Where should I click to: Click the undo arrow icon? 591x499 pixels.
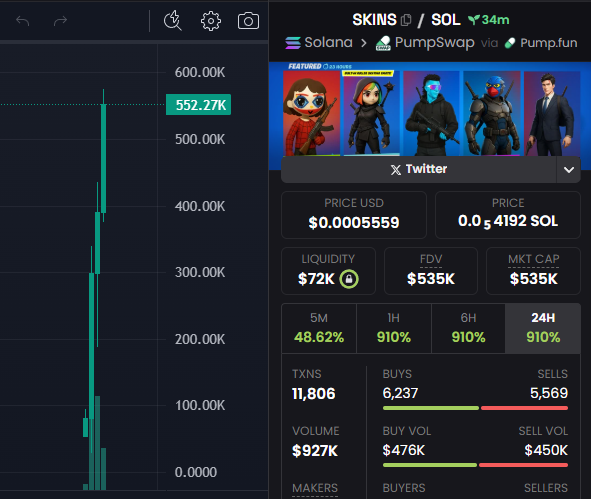point(23,21)
